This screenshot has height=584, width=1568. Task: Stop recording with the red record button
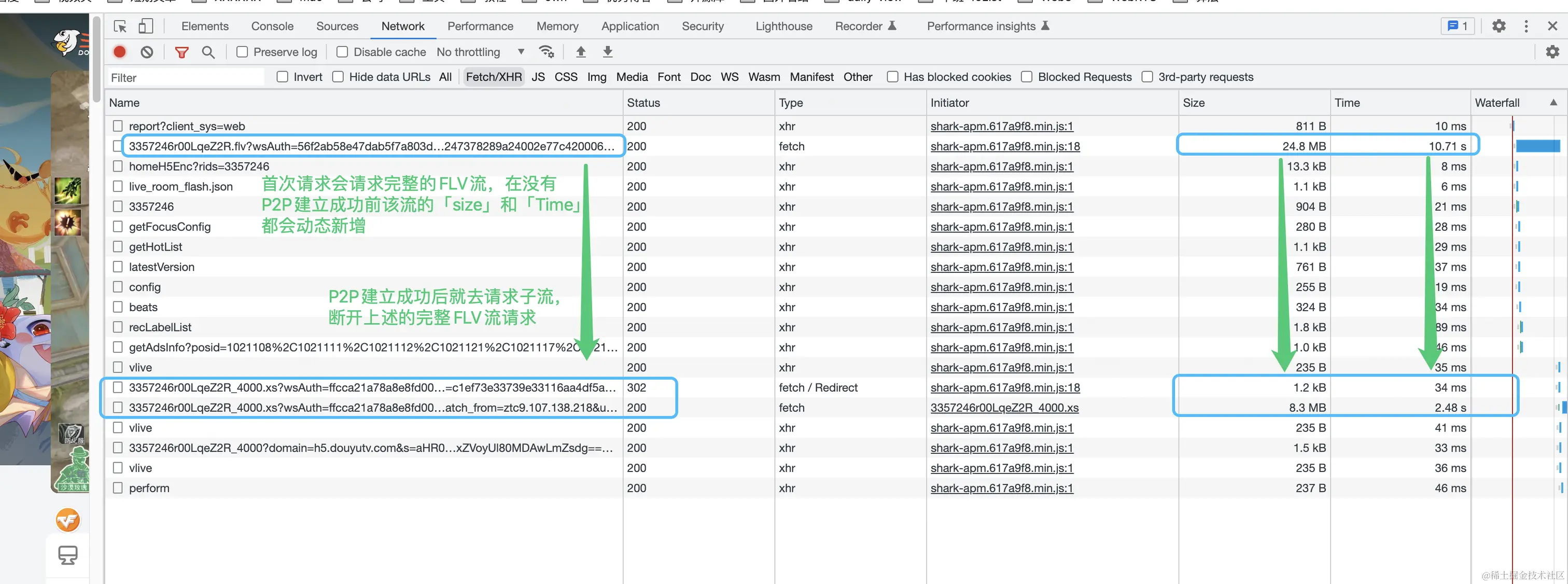point(120,52)
